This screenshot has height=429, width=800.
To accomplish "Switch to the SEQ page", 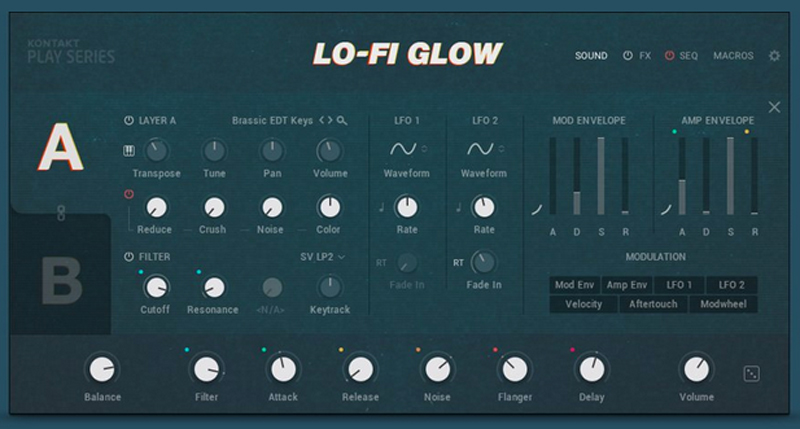I will pos(688,56).
